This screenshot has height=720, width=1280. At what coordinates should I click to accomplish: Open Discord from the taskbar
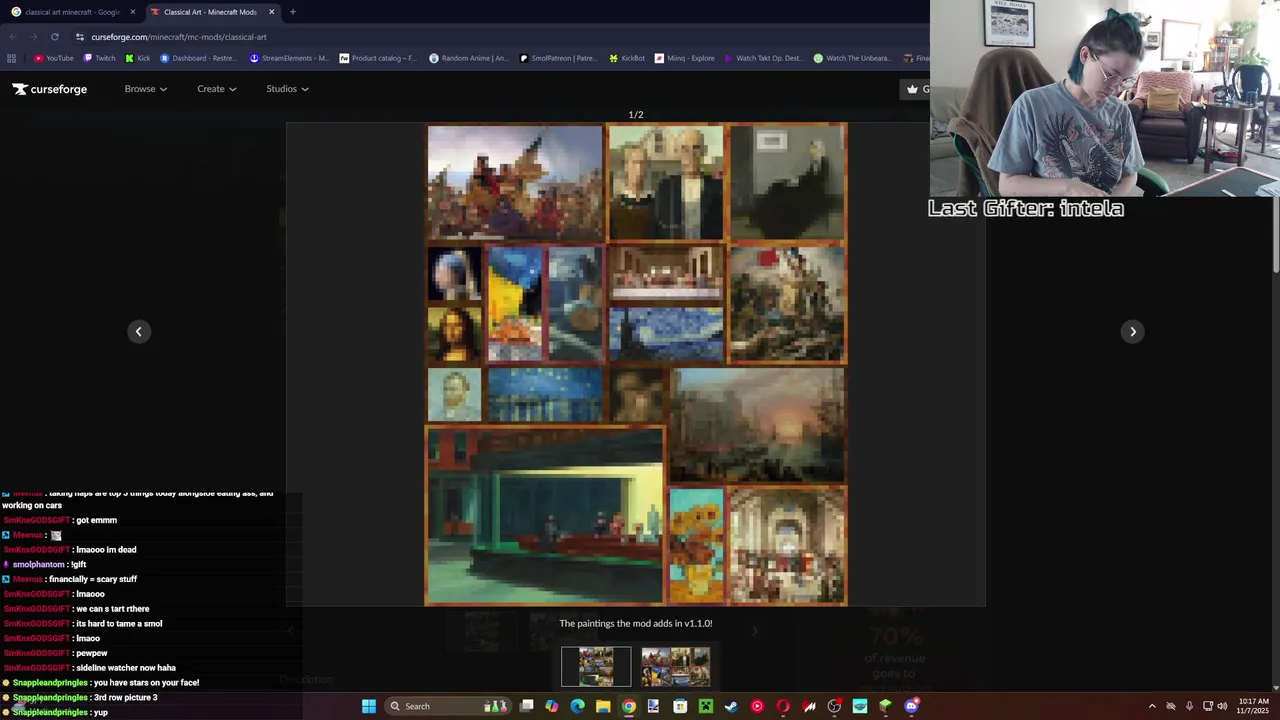pyautogui.click(x=911, y=706)
